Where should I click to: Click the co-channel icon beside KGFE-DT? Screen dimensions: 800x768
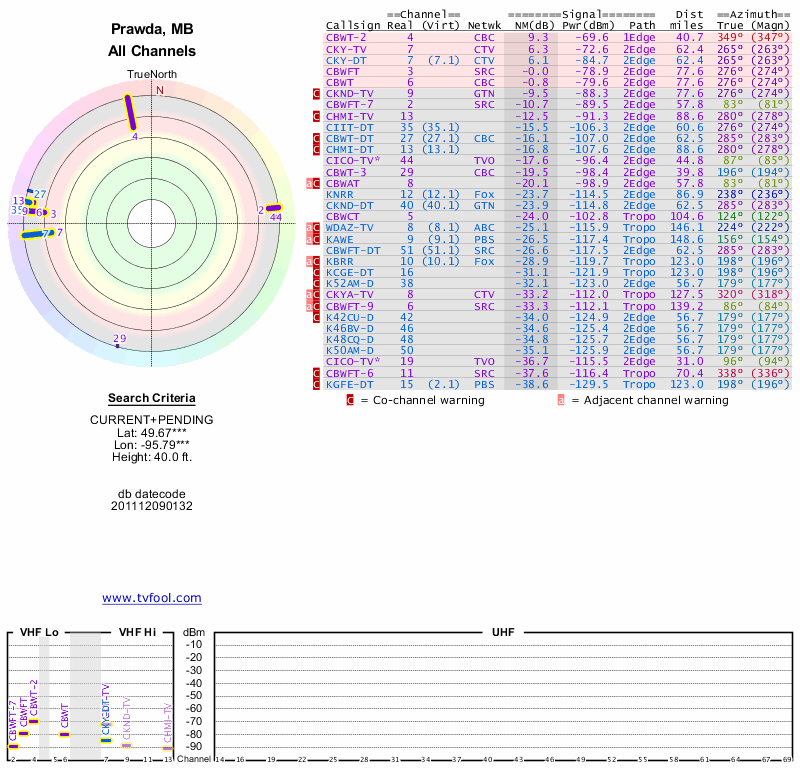click(317, 384)
